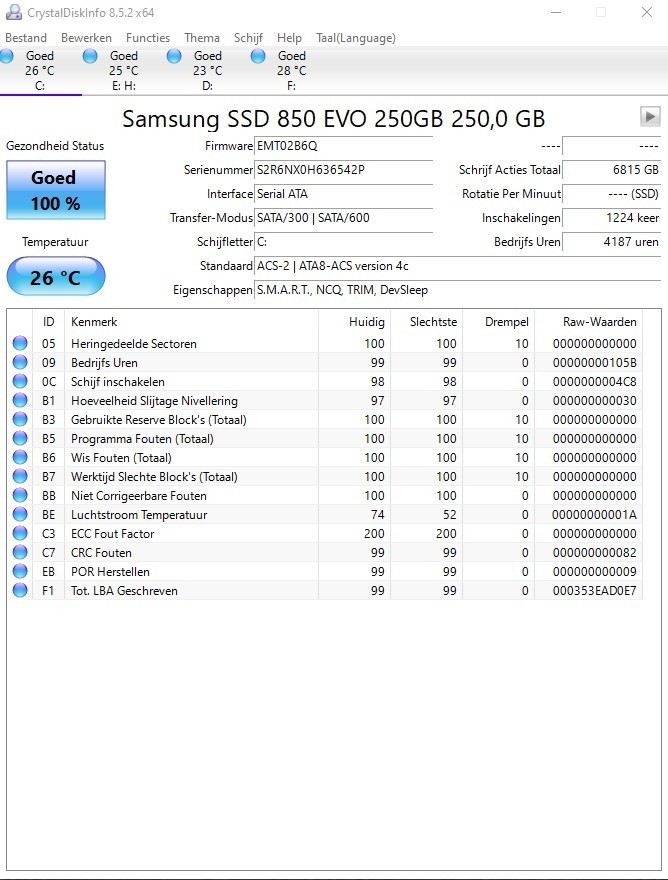Click the Raw-Waarden column header

[588, 322]
